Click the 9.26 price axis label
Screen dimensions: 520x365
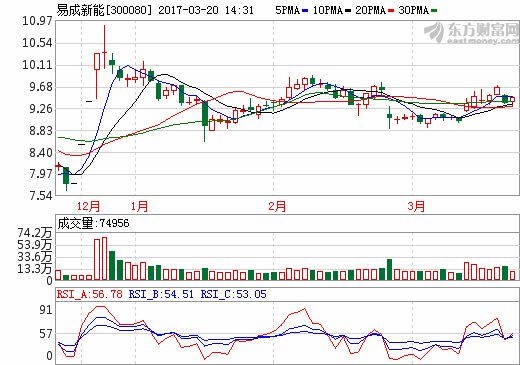pyautogui.click(x=41, y=109)
